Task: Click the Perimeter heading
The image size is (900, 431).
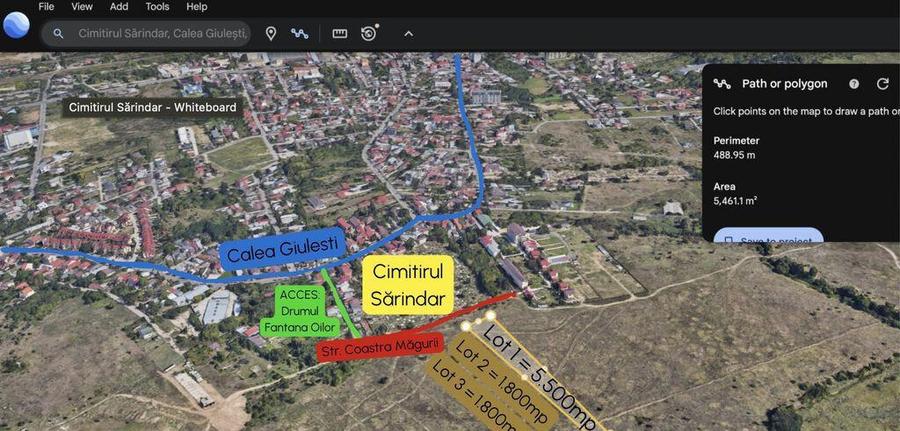Action: tap(736, 141)
